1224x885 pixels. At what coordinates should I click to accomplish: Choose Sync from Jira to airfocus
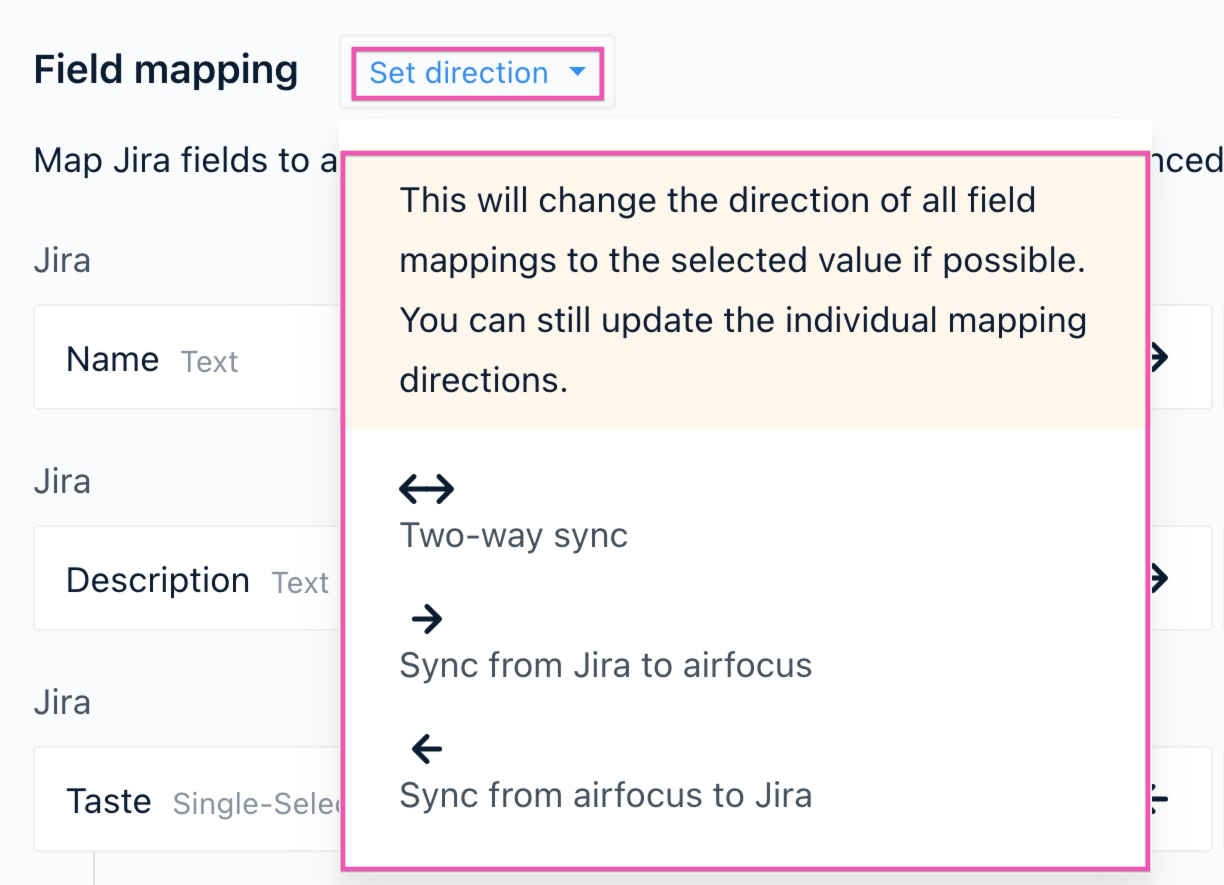(x=605, y=643)
